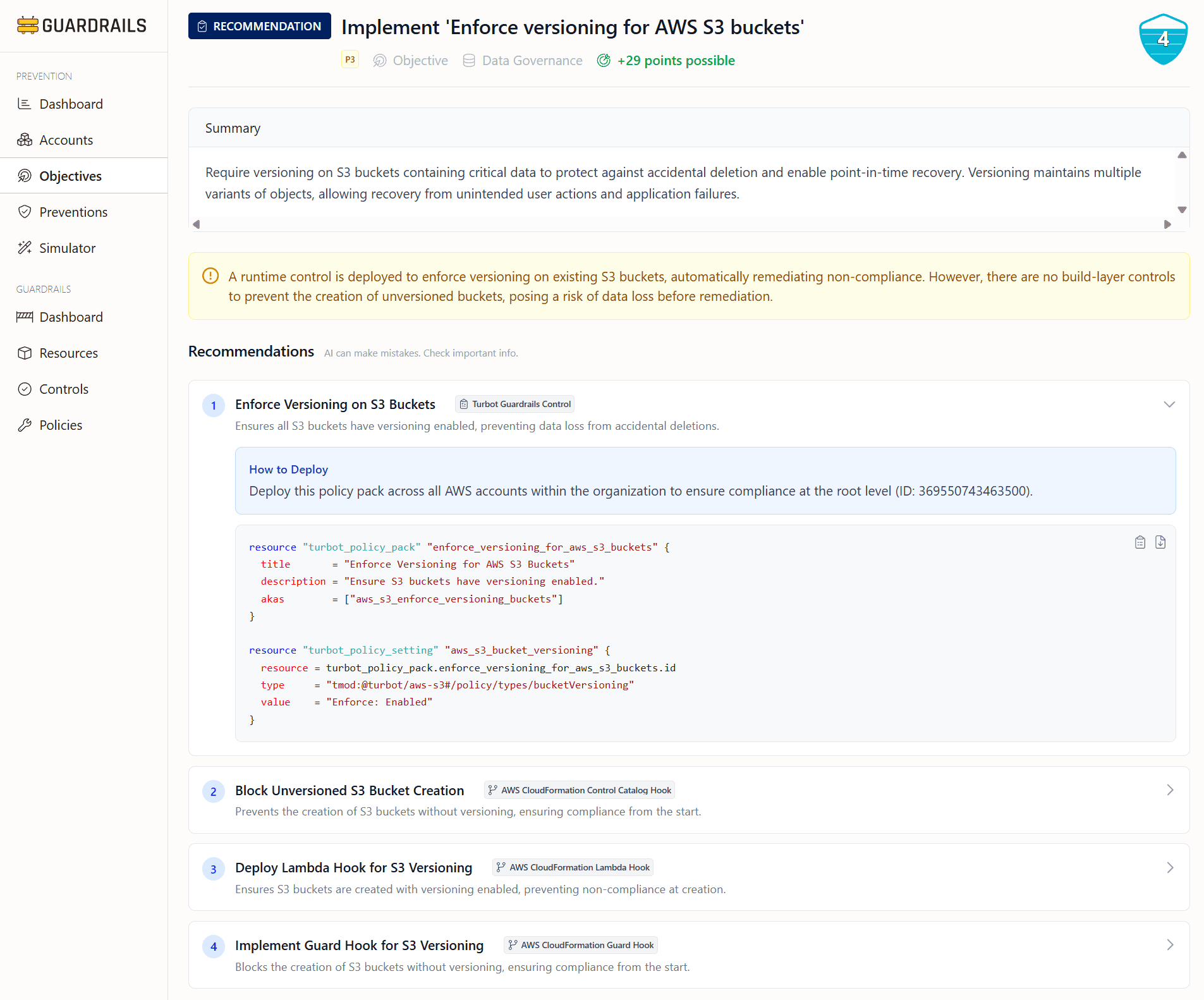Click the level 4 shield badge

pyautogui.click(x=1164, y=39)
